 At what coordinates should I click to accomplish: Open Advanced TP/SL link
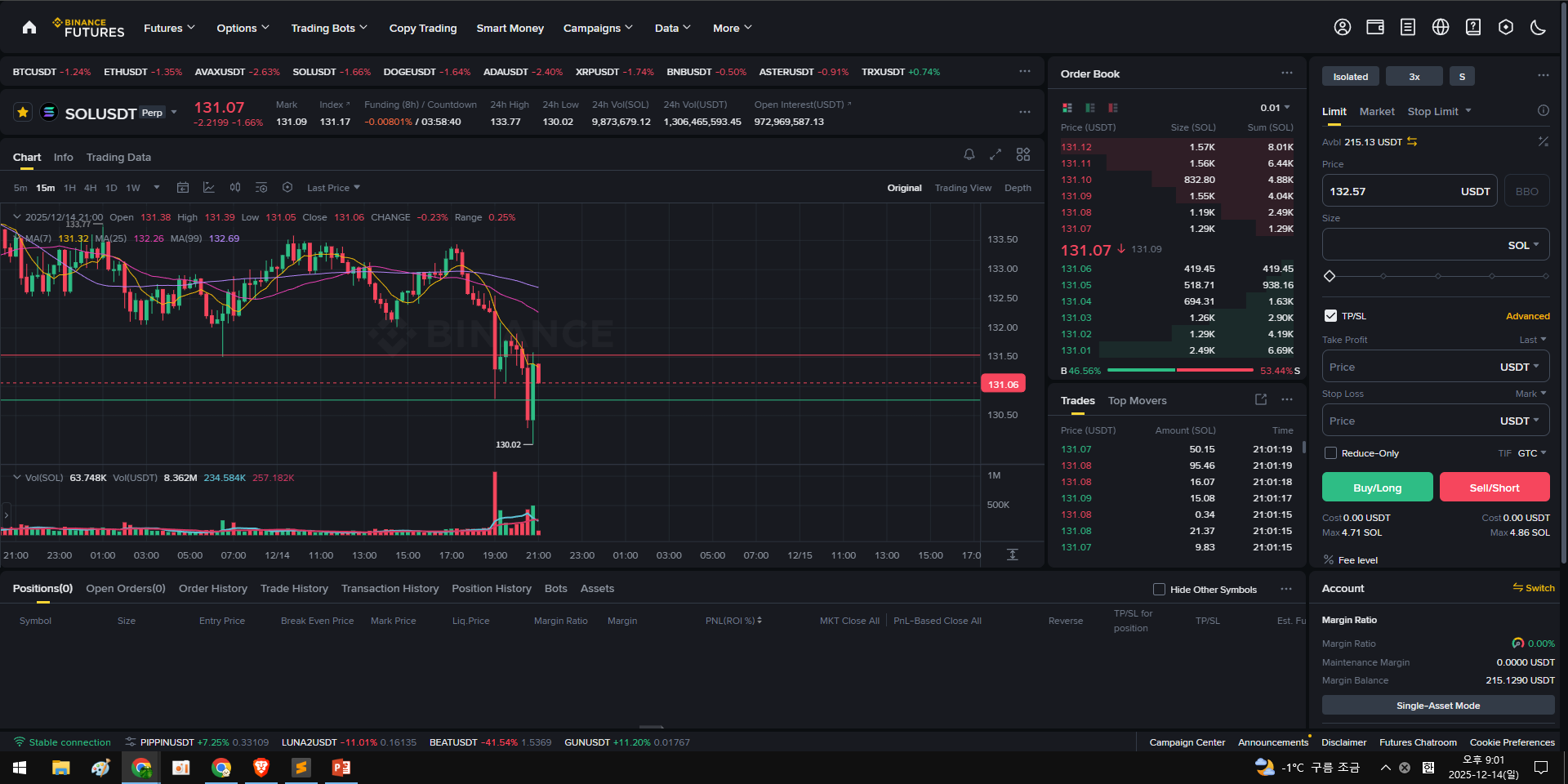tap(1527, 316)
